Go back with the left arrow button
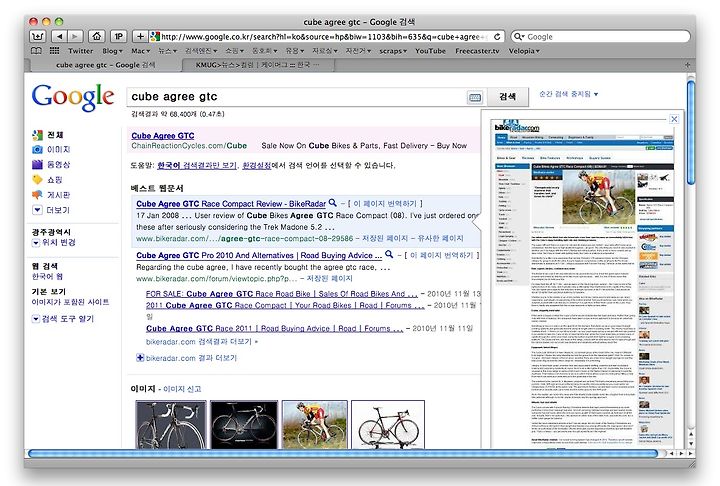This screenshot has height=486, width=720. click(x=59, y=36)
